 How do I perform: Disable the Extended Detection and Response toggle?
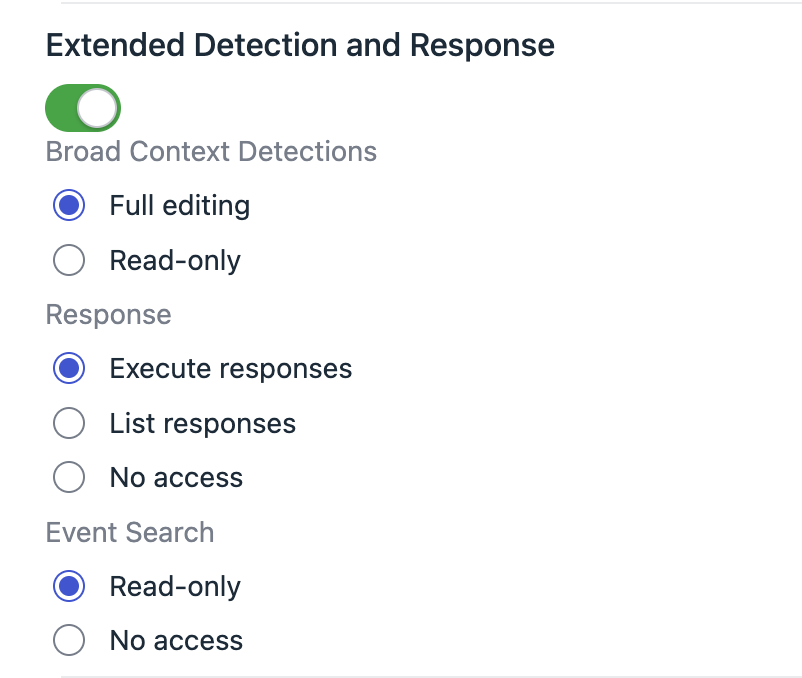pyautogui.click(x=83, y=108)
